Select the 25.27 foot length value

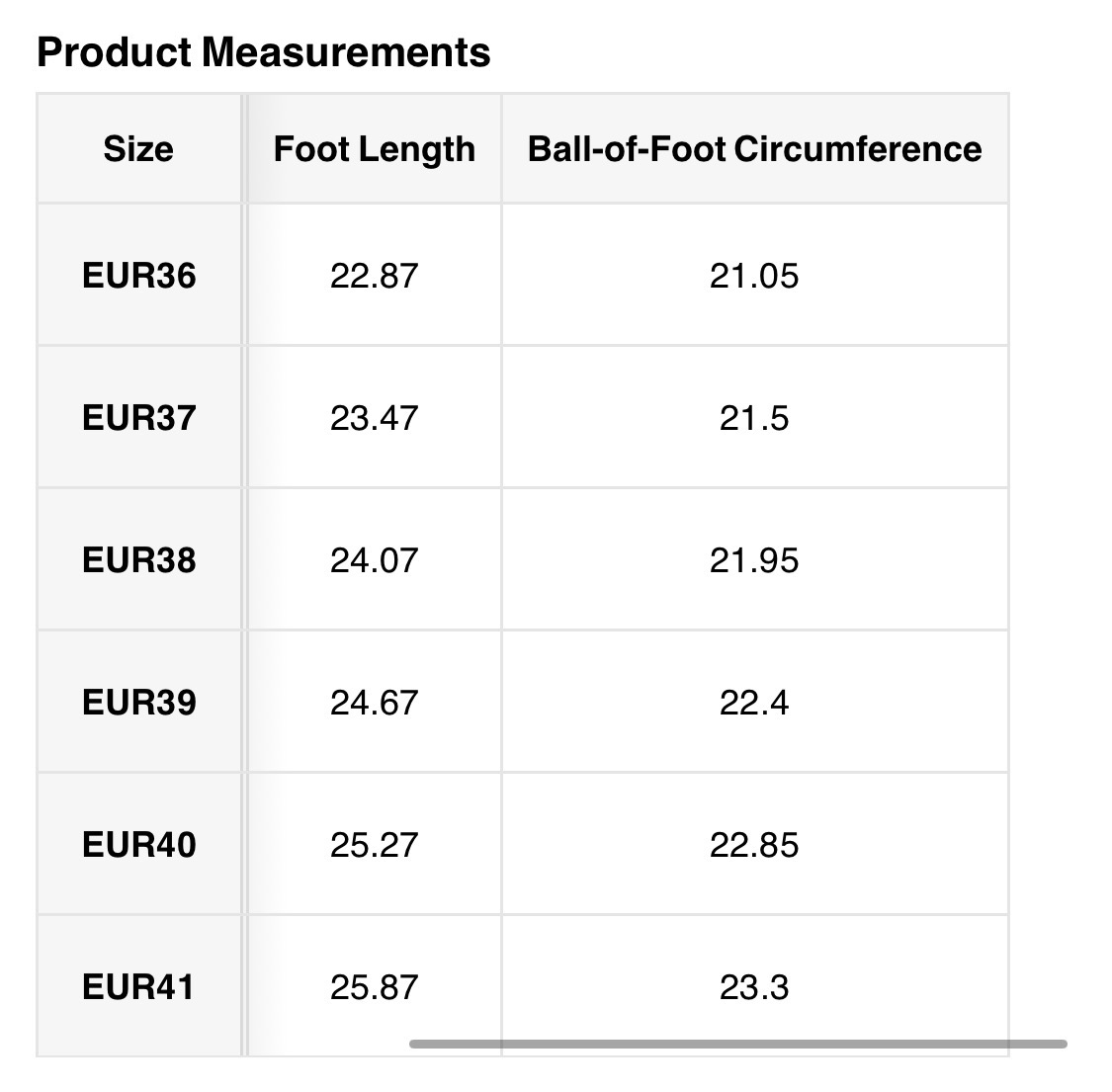click(x=374, y=845)
